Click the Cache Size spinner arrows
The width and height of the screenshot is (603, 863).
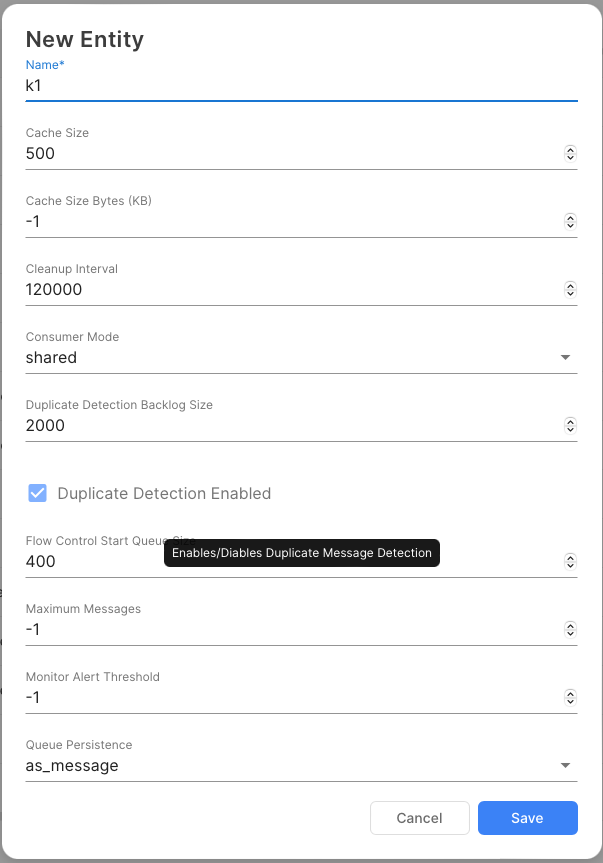click(570, 153)
